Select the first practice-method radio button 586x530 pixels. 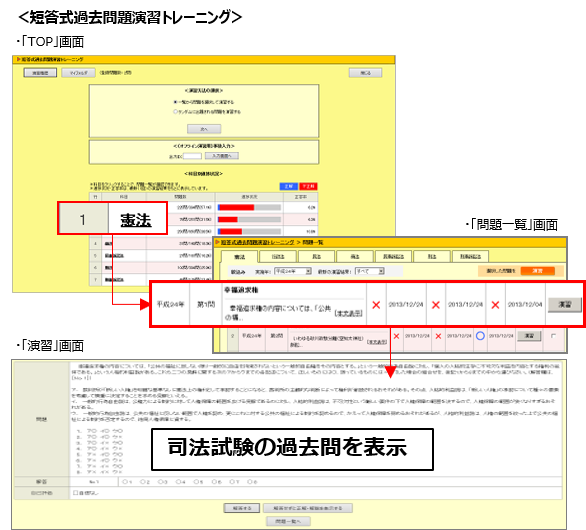point(175,102)
